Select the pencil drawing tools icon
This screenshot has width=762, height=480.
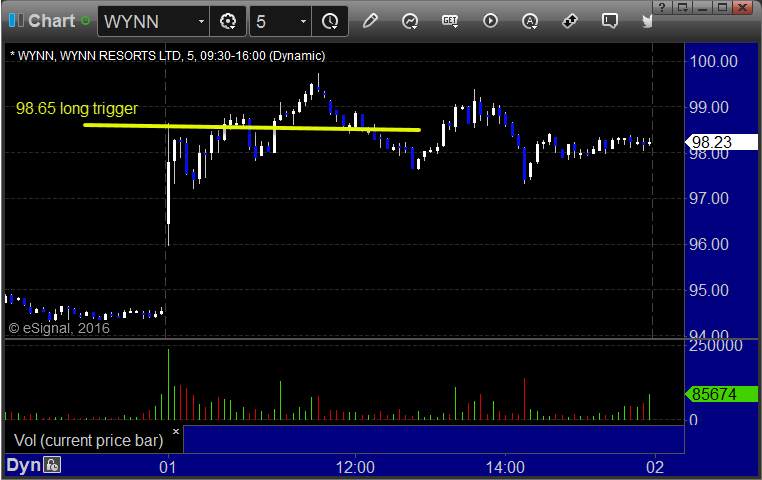370,21
